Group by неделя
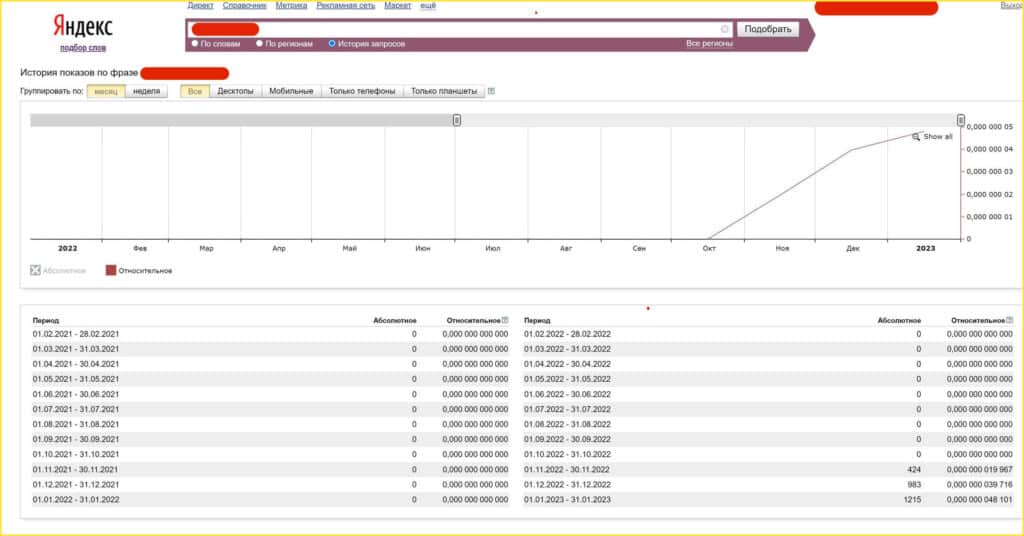 pyautogui.click(x=147, y=92)
